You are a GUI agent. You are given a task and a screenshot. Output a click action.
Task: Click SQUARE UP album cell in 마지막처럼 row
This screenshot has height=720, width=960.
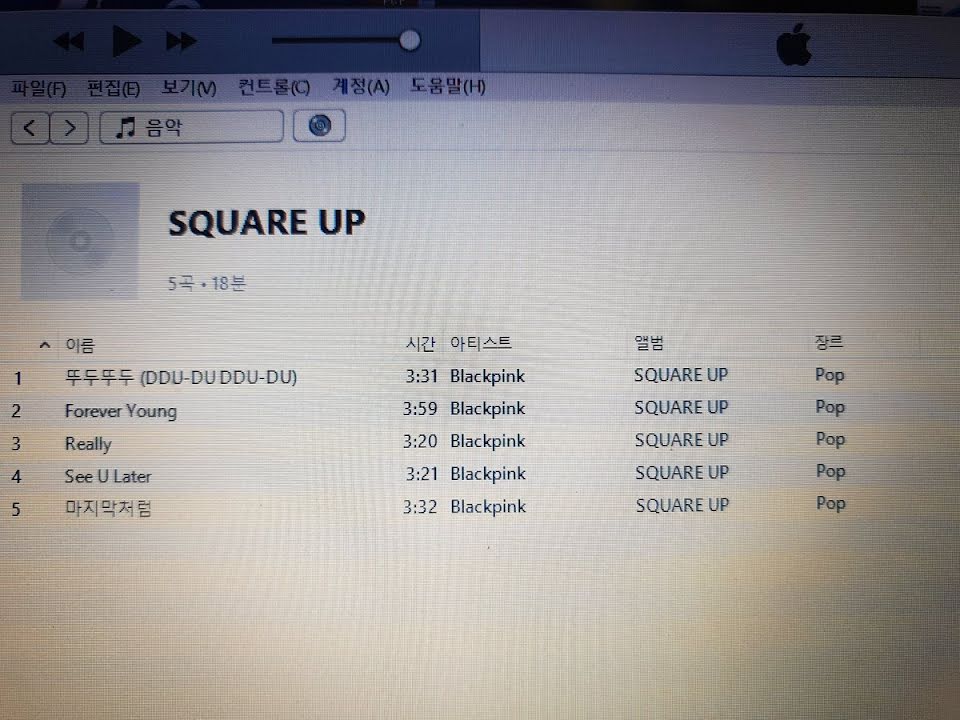coord(682,505)
